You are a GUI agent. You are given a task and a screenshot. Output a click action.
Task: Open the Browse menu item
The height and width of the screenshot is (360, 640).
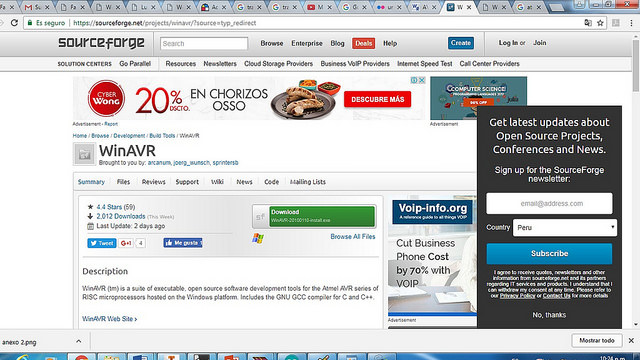272,43
